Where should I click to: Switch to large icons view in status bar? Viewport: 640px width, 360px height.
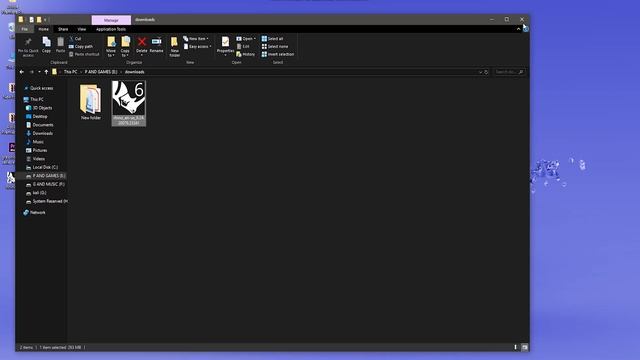[525, 347]
